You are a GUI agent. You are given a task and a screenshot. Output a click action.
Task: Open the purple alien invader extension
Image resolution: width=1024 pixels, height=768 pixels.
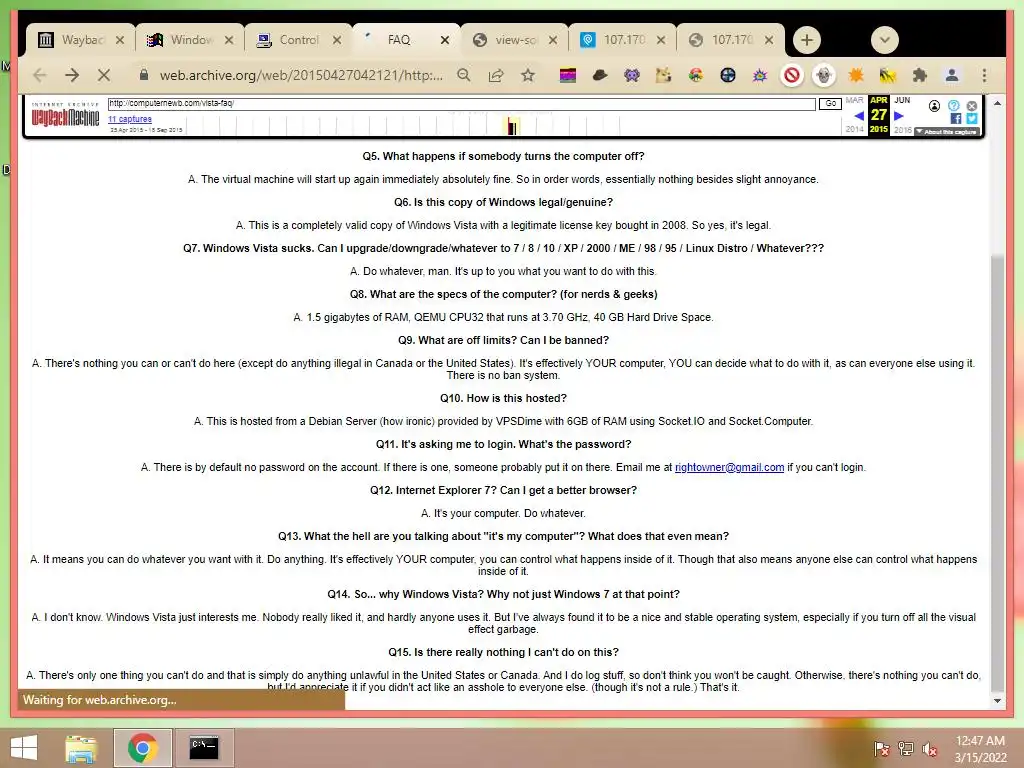pos(632,76)
